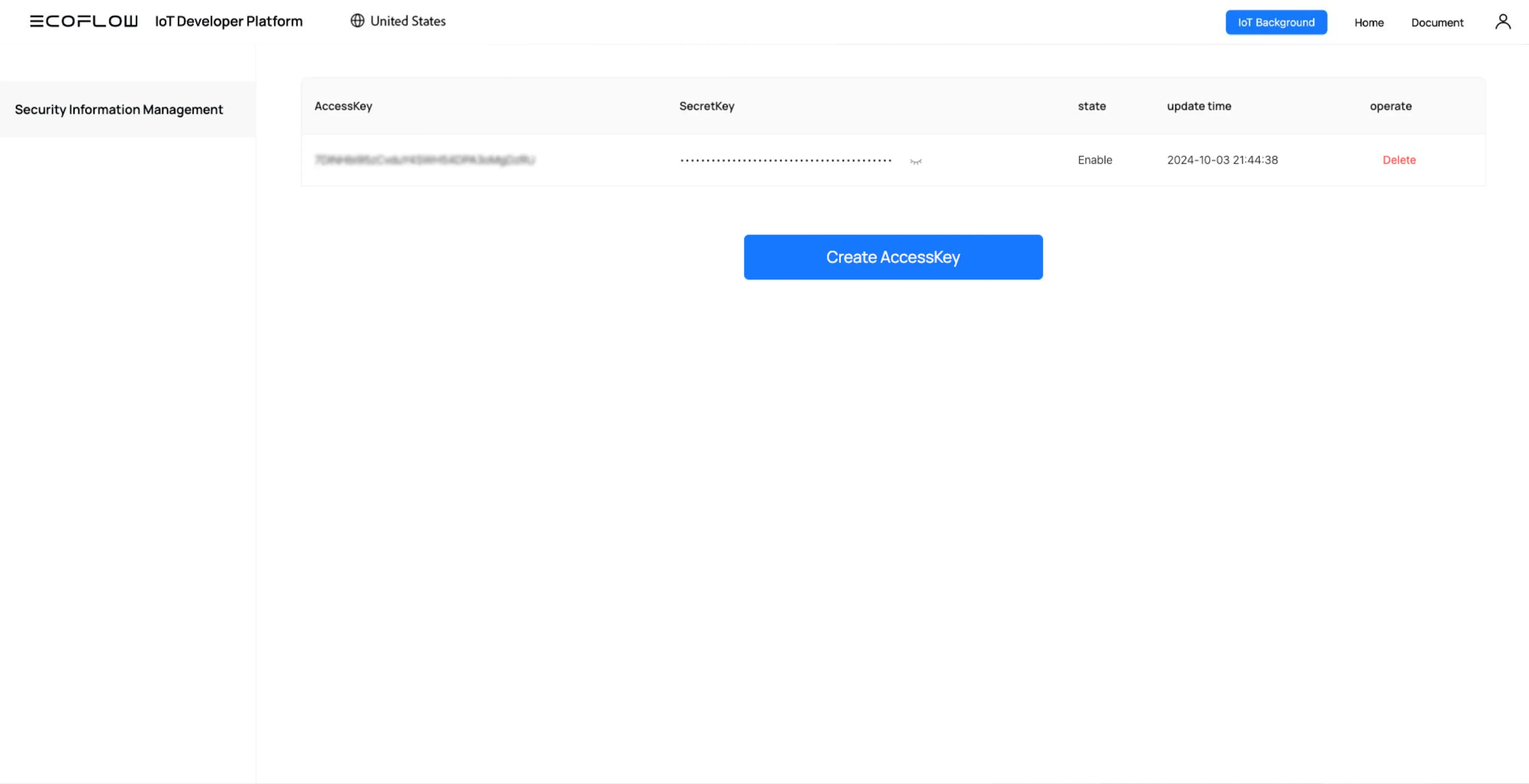Open the United States region selector
This screenshot has width=1529, height=784.
pyautogui.click(x=398, y=21)
